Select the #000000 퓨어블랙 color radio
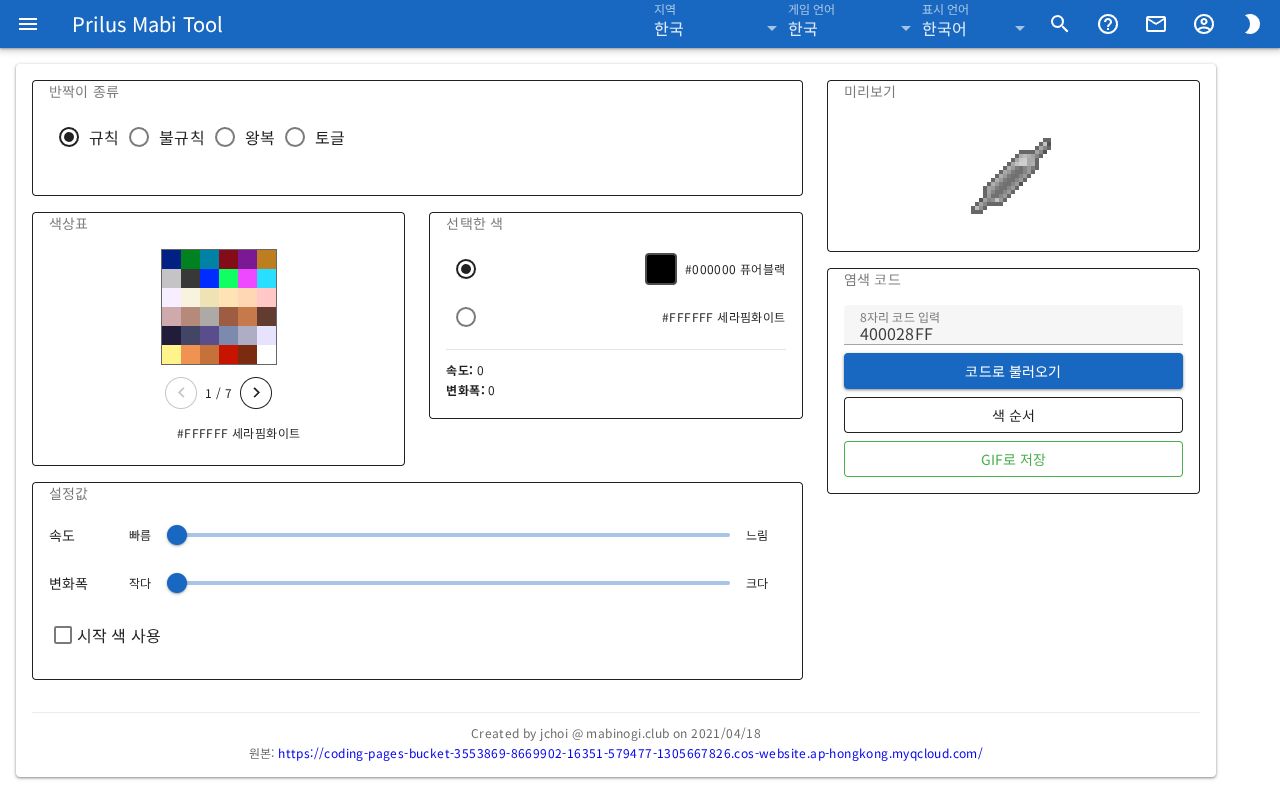This screenshot has width=1280, height=800. 466,269
